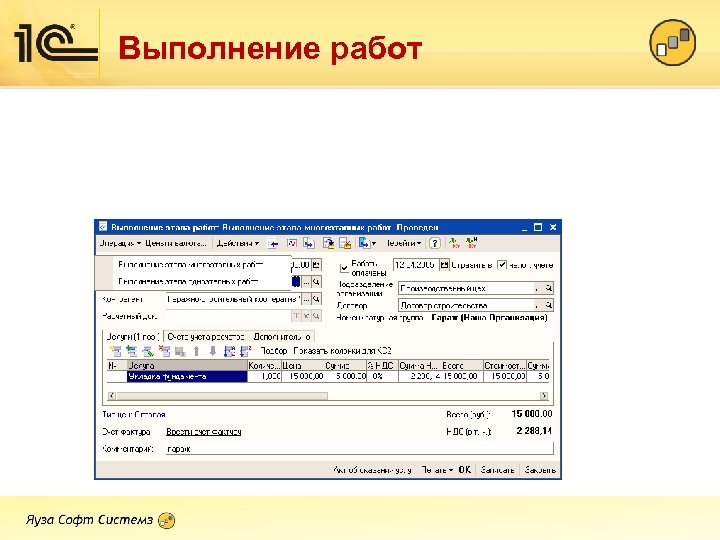Toggle the checkbox next to налог. учете
The image size is (720, 540).
tap(502, 265)
